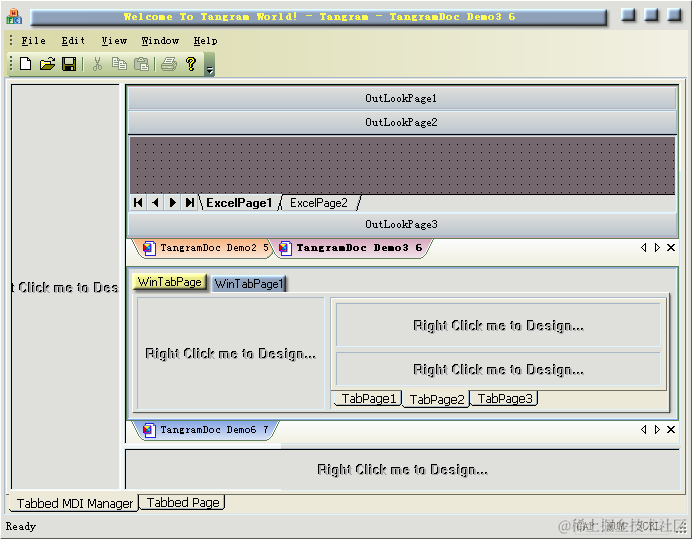This screenshot has height=539, width=692.
Task: Click the New document toolbar icon
Action: (26, 64)
